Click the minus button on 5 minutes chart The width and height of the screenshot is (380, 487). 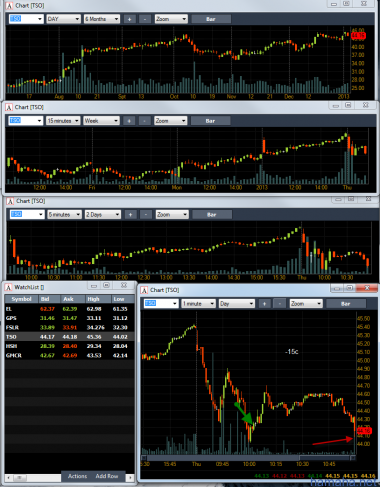[x=146, y=215]
